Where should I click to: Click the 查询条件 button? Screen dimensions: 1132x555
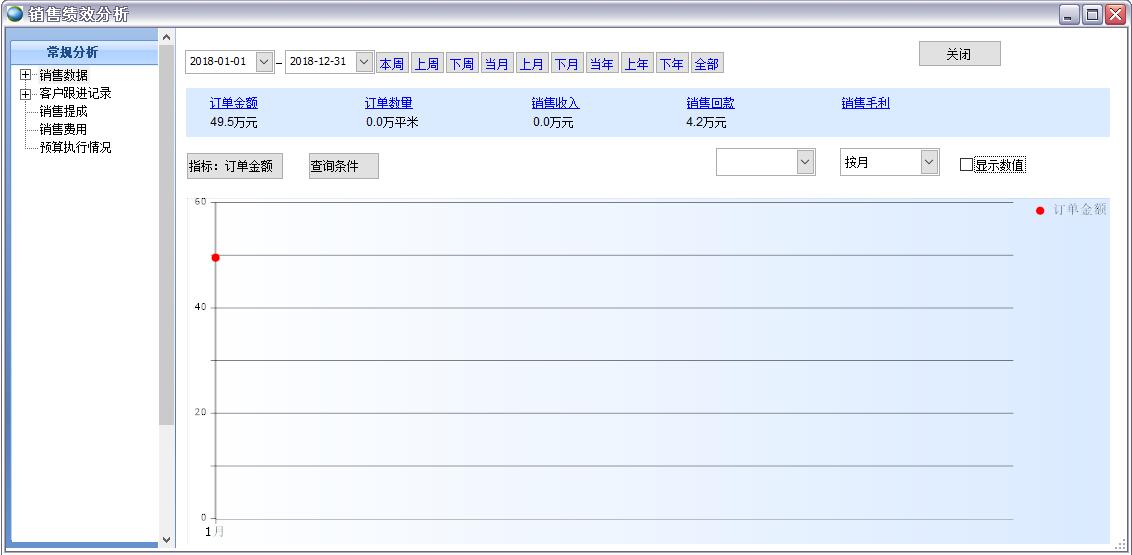(x=343, y=166)
